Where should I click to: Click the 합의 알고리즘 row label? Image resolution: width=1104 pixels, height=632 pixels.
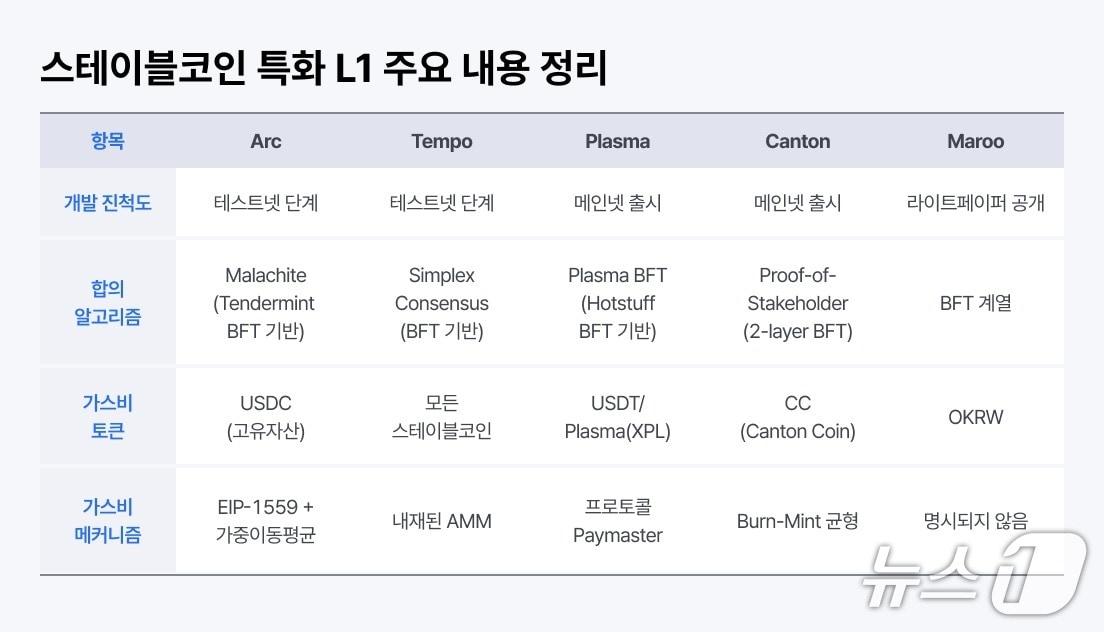pos(108,303)
